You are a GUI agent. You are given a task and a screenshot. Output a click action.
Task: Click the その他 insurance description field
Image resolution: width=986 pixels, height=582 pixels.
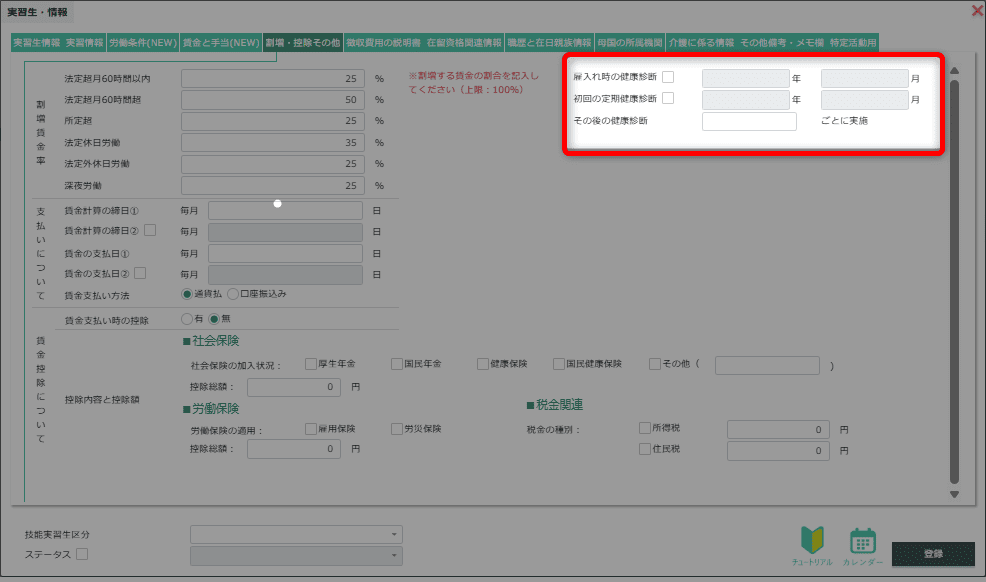coord(767,365)
